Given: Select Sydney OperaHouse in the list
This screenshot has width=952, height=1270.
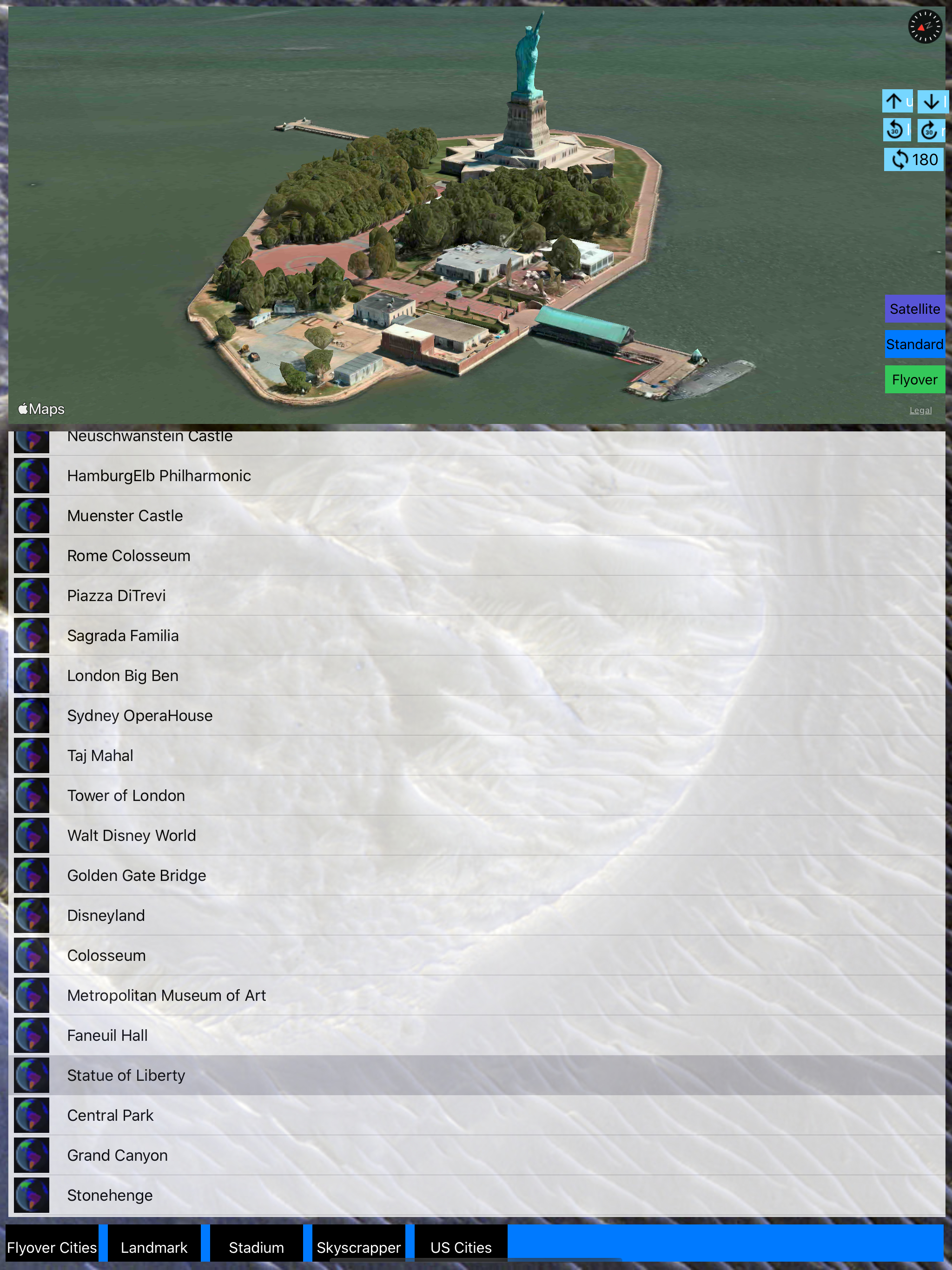Looking at the screenshot, I should pos(476,715).
